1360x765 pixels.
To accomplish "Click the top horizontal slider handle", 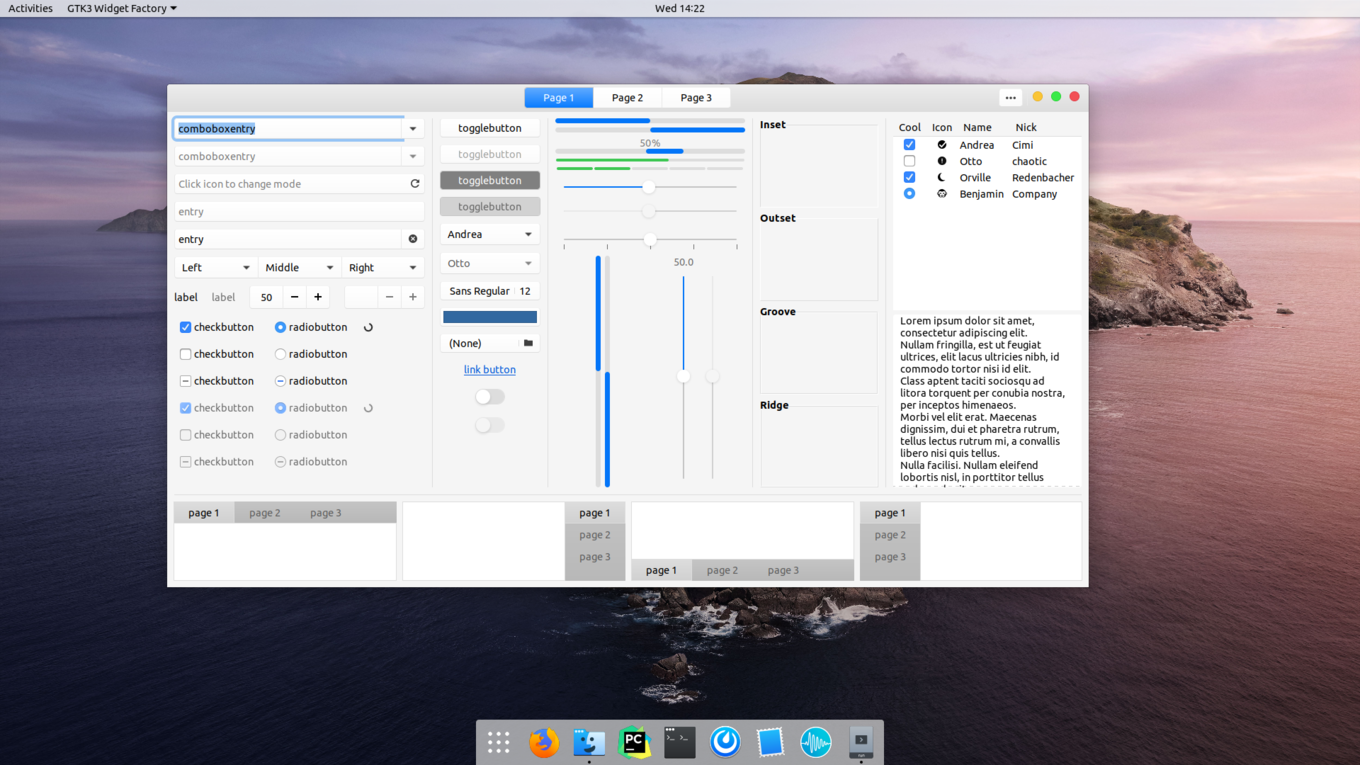I will [x=649, y=187].
